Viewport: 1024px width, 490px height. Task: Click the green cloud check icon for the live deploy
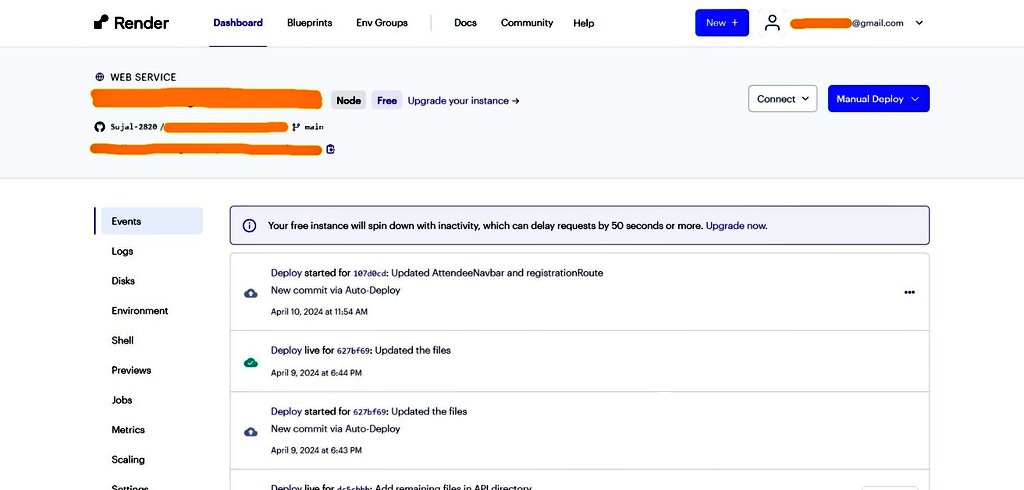[x=251, y=363]
